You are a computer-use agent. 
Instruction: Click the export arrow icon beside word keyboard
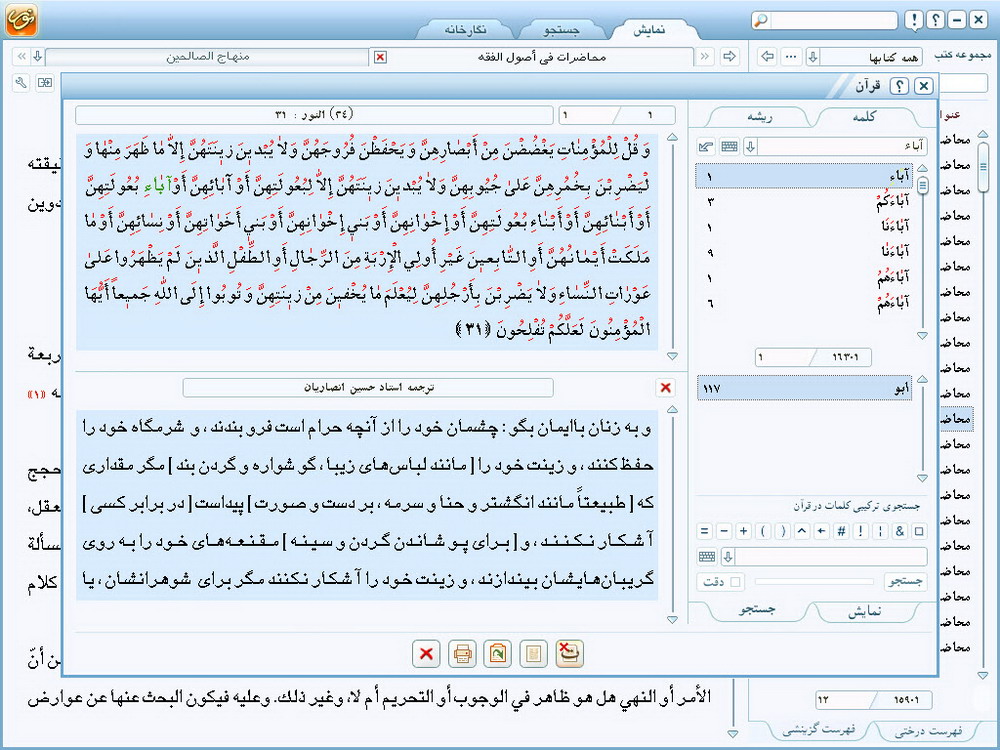[x=706, y=147]
